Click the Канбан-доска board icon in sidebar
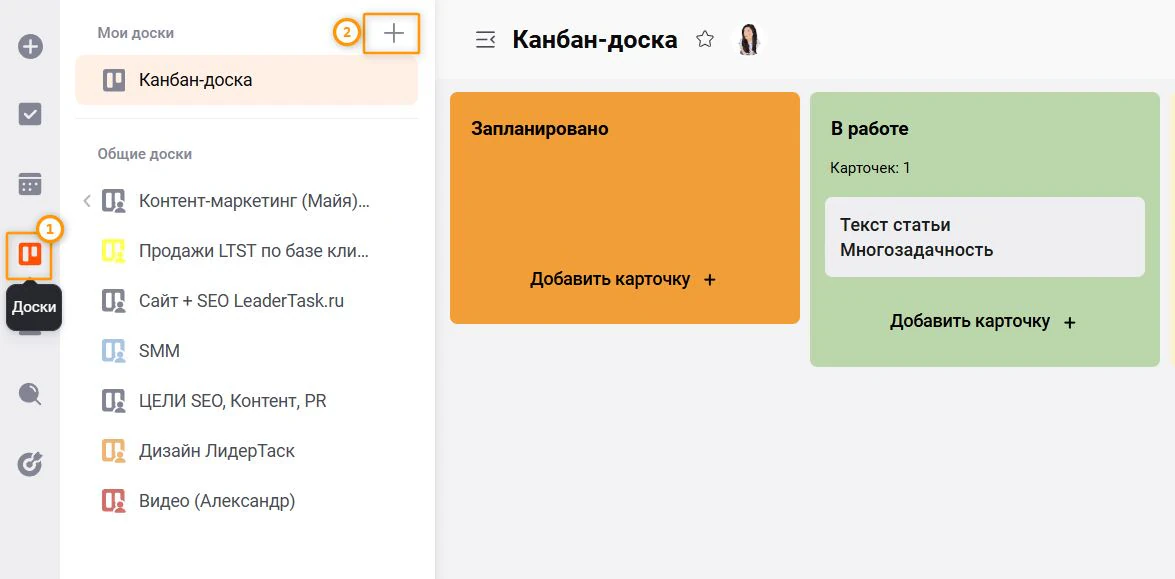 114,80
